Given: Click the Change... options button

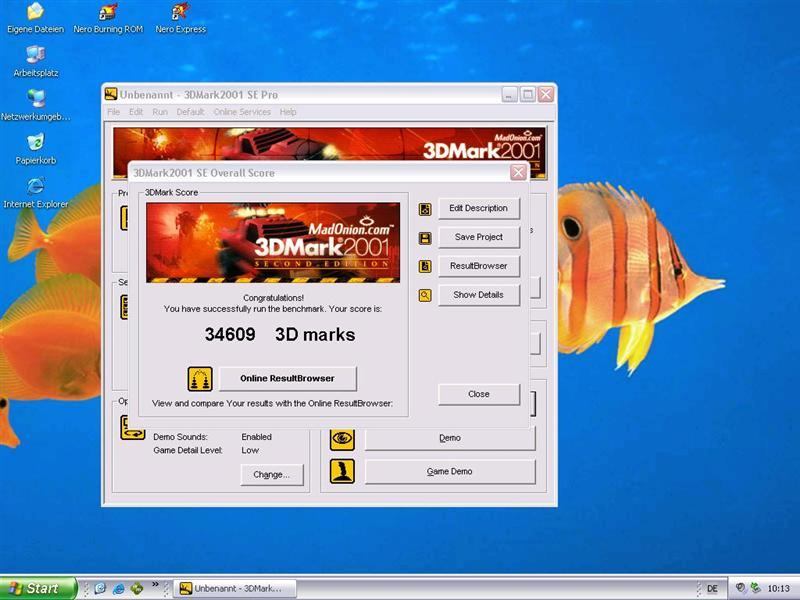Looking at the screenshot, I should (x=272, y=475).
